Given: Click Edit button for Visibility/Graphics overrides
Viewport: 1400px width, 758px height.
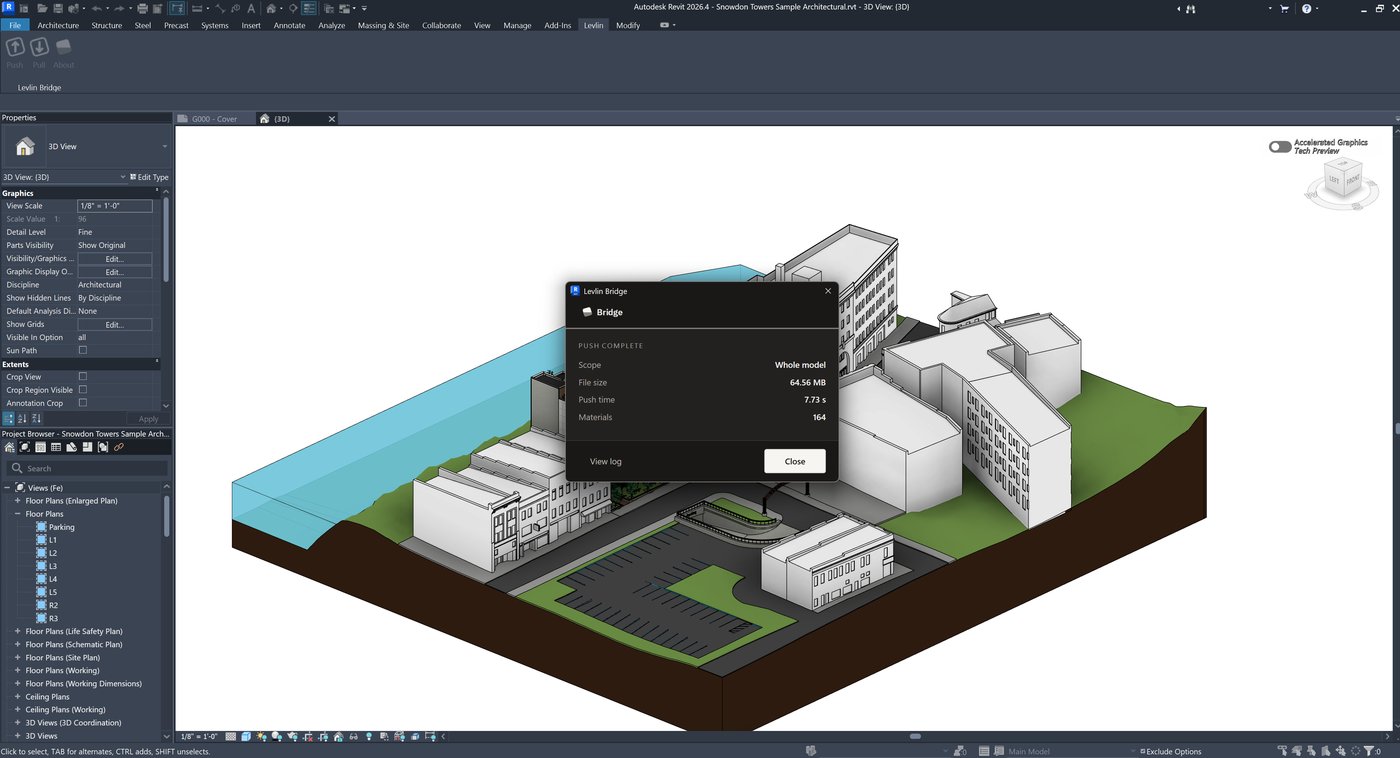Looking at the screenshot, I should 114,259.
